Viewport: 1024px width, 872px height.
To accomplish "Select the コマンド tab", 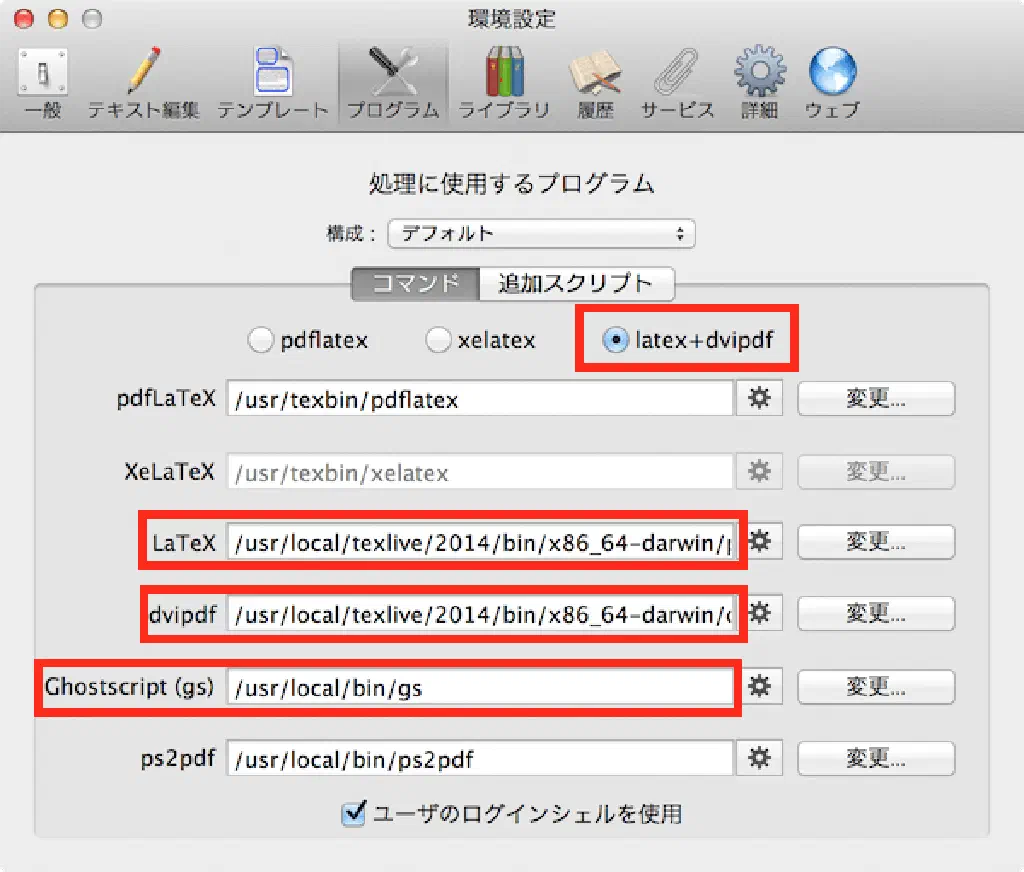I will pyautogui.click(x=415, y=283).
